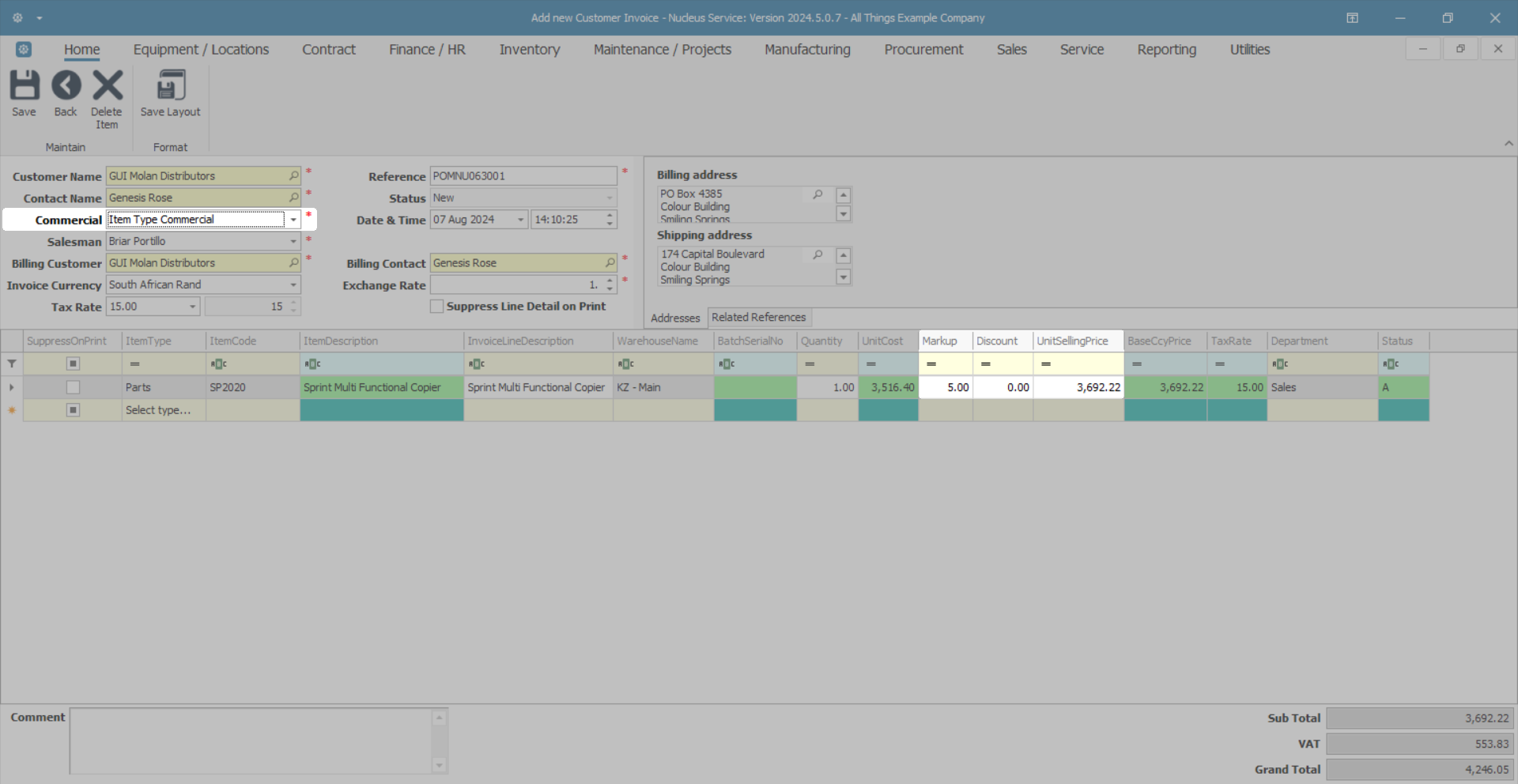Viewport: 1518px width, 784px height.
Task: Click the grid filter funnel icon
Action: point(12,364)
